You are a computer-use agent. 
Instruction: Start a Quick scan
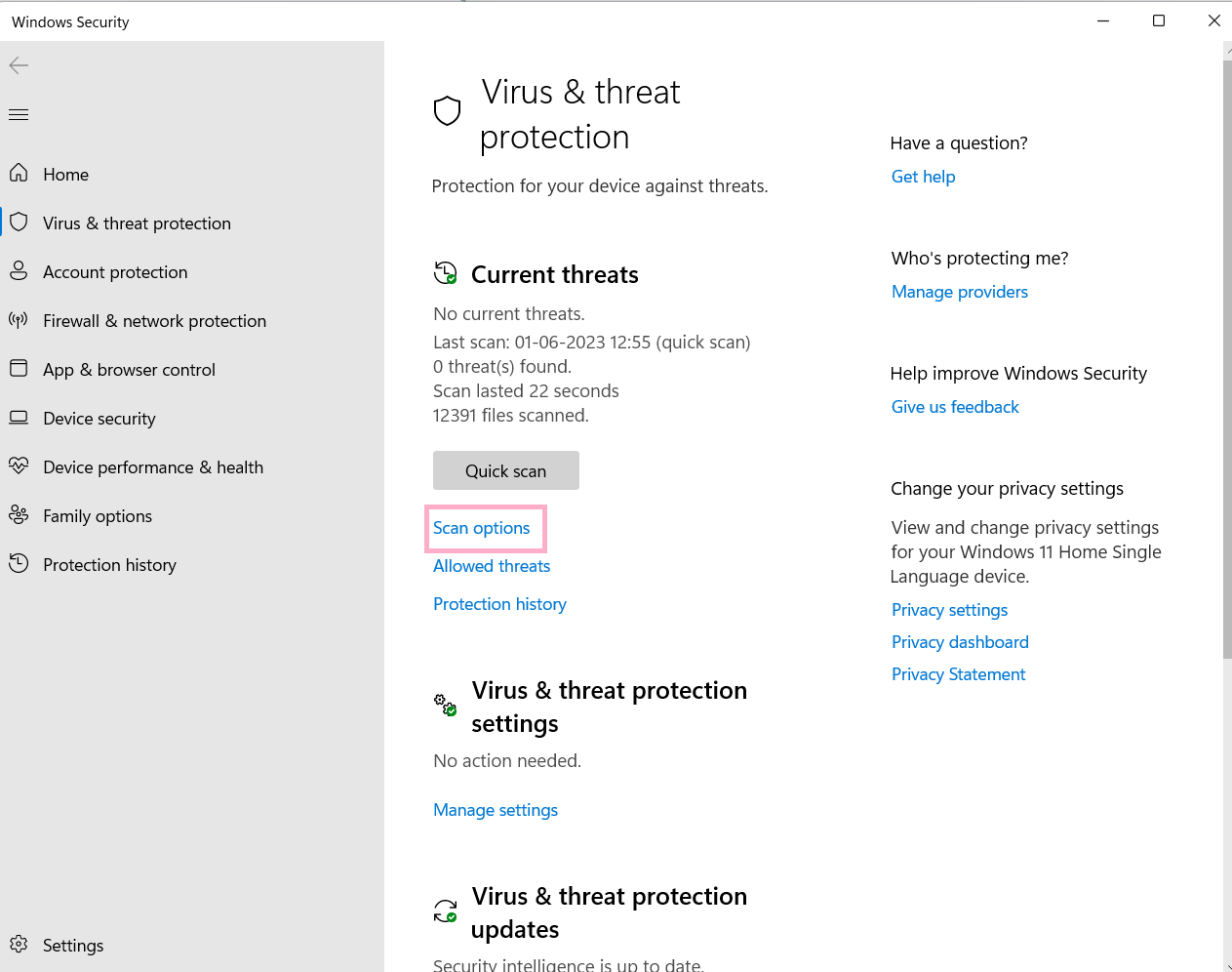[505, 470]
